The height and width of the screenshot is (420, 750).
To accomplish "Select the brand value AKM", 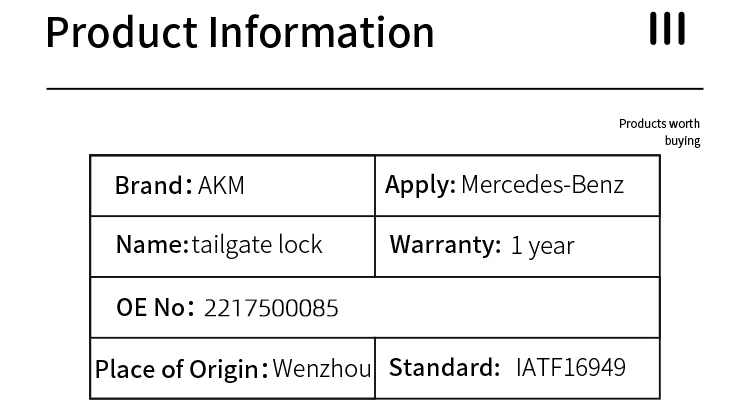I will (x=221, y=185).
